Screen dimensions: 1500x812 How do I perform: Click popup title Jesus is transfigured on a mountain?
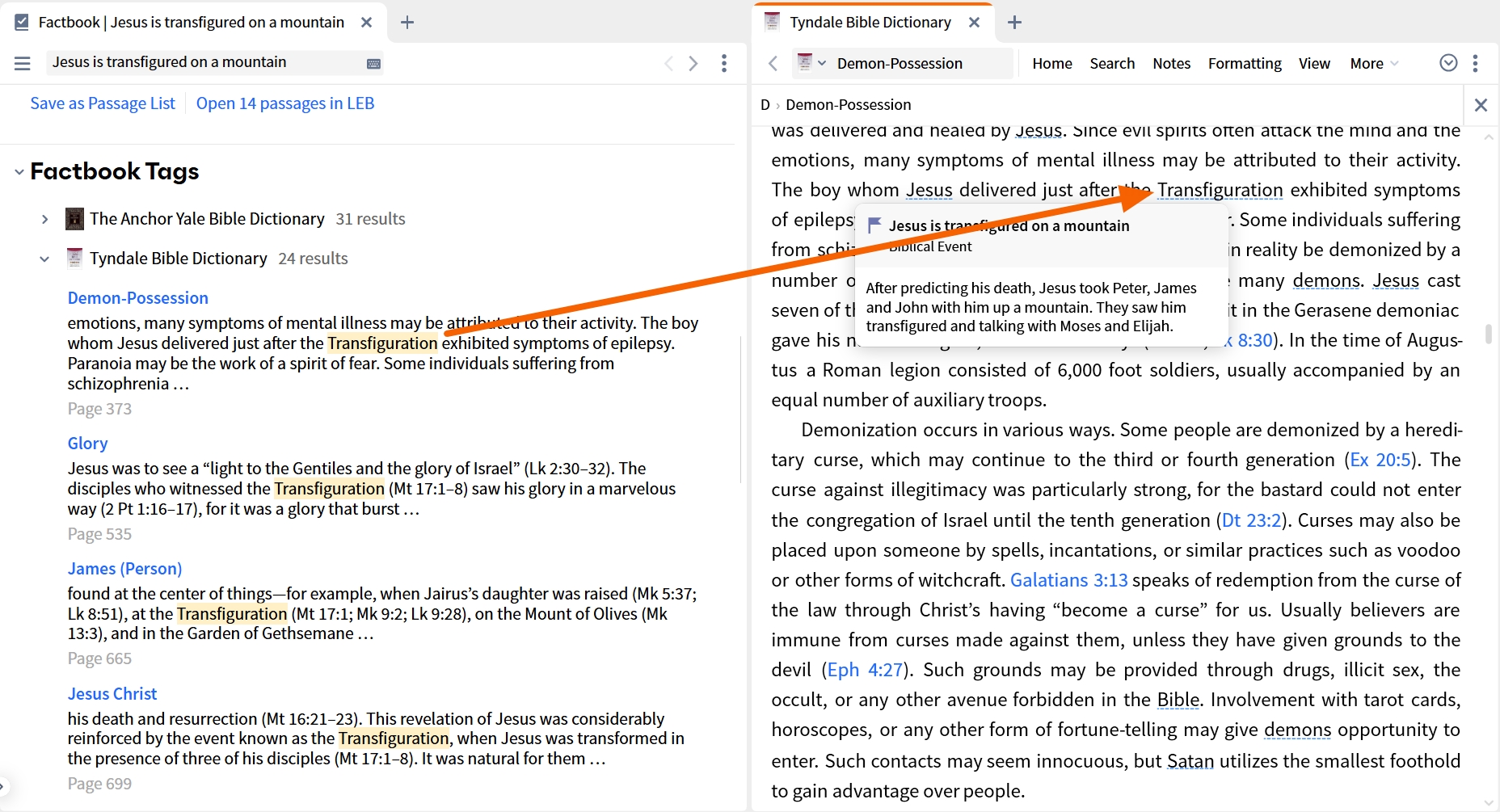click(1009, 226)
